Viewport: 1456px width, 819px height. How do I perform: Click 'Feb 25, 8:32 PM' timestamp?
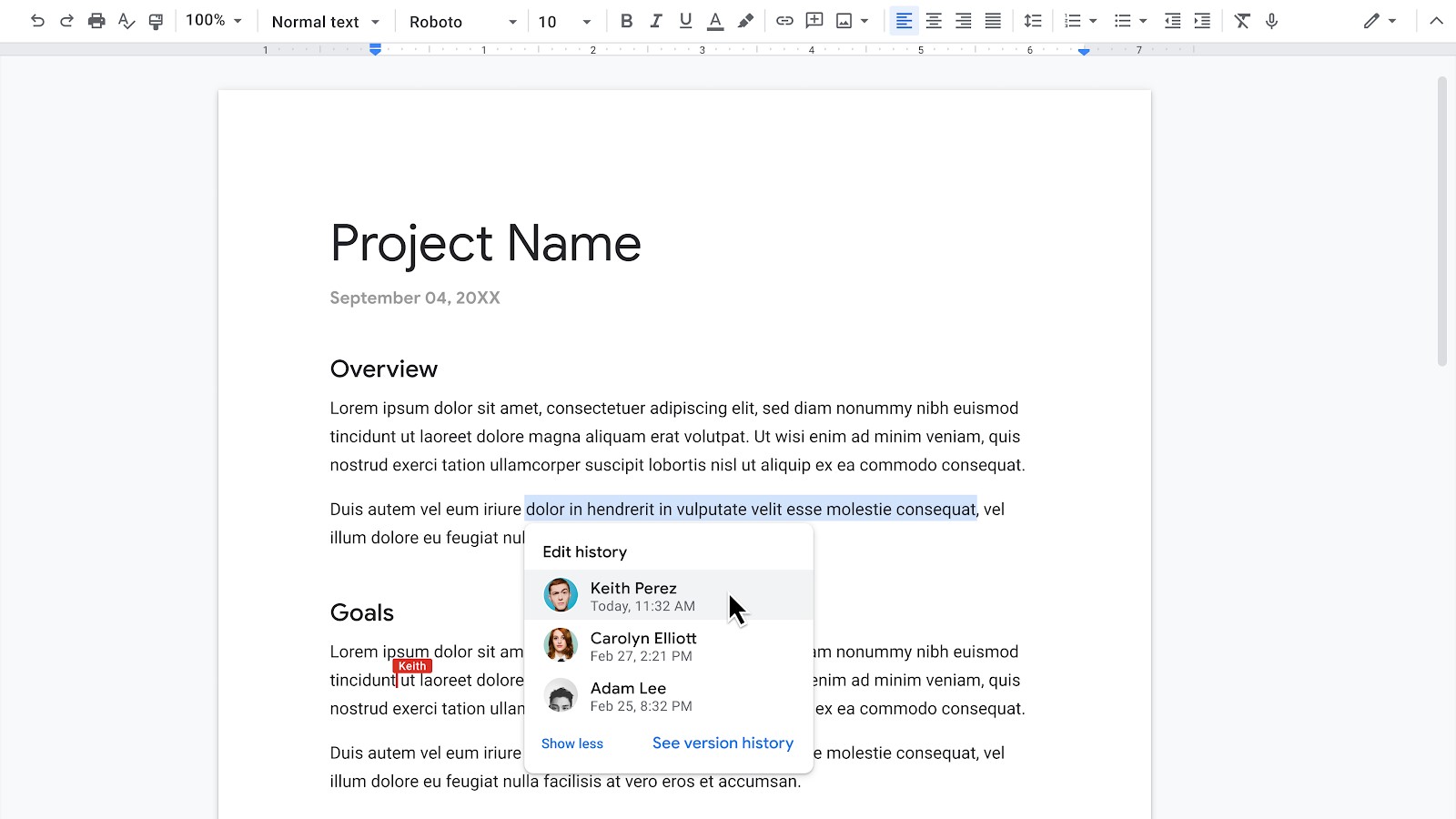coord(641,706)
